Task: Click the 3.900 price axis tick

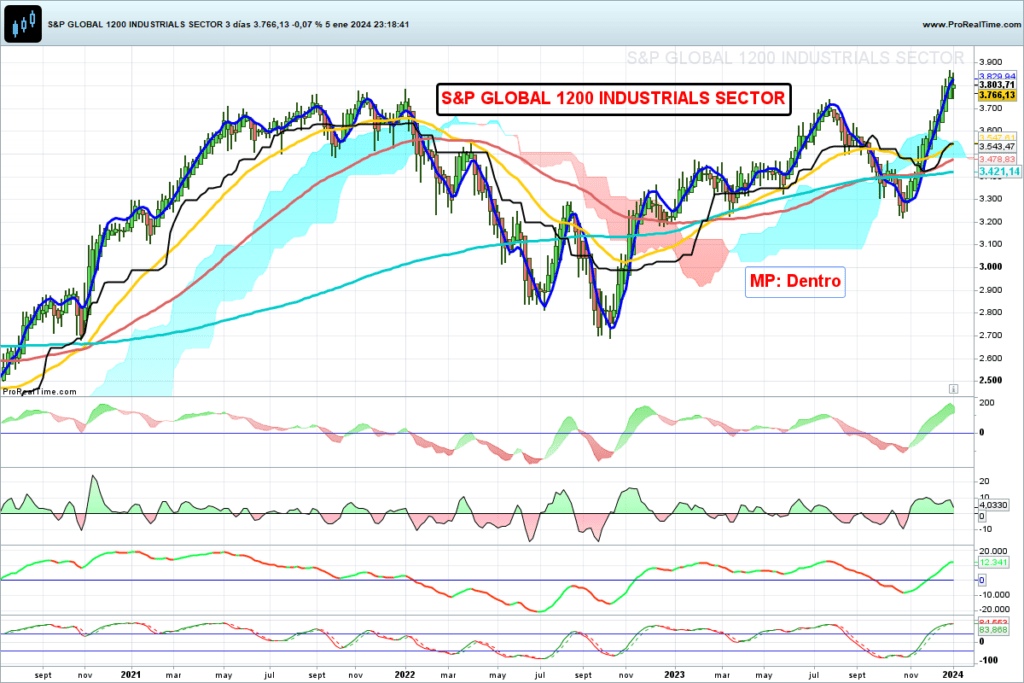Action: click(x=991, y=62)
